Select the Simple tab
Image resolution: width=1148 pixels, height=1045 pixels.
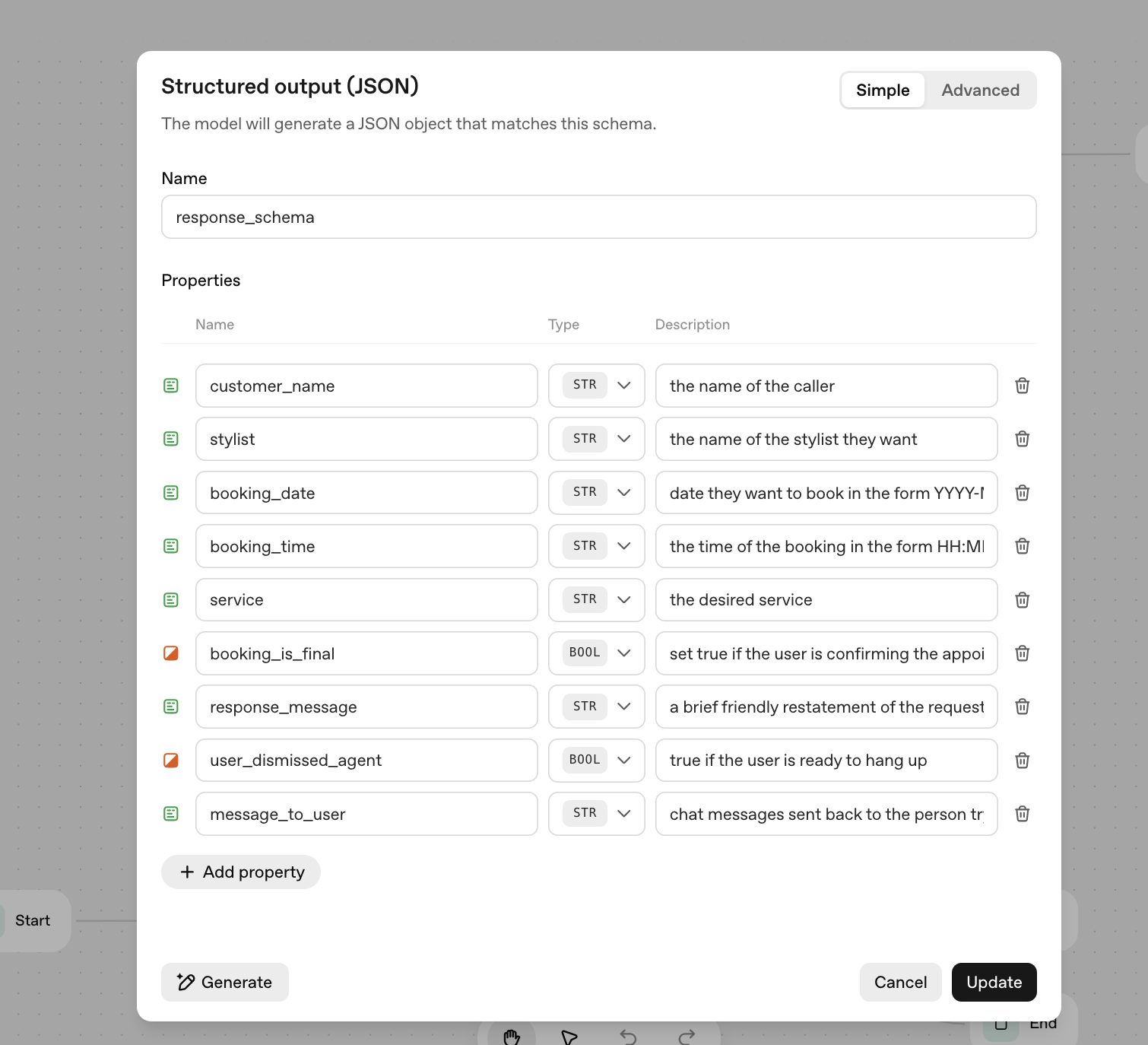[x=883, y=91]
